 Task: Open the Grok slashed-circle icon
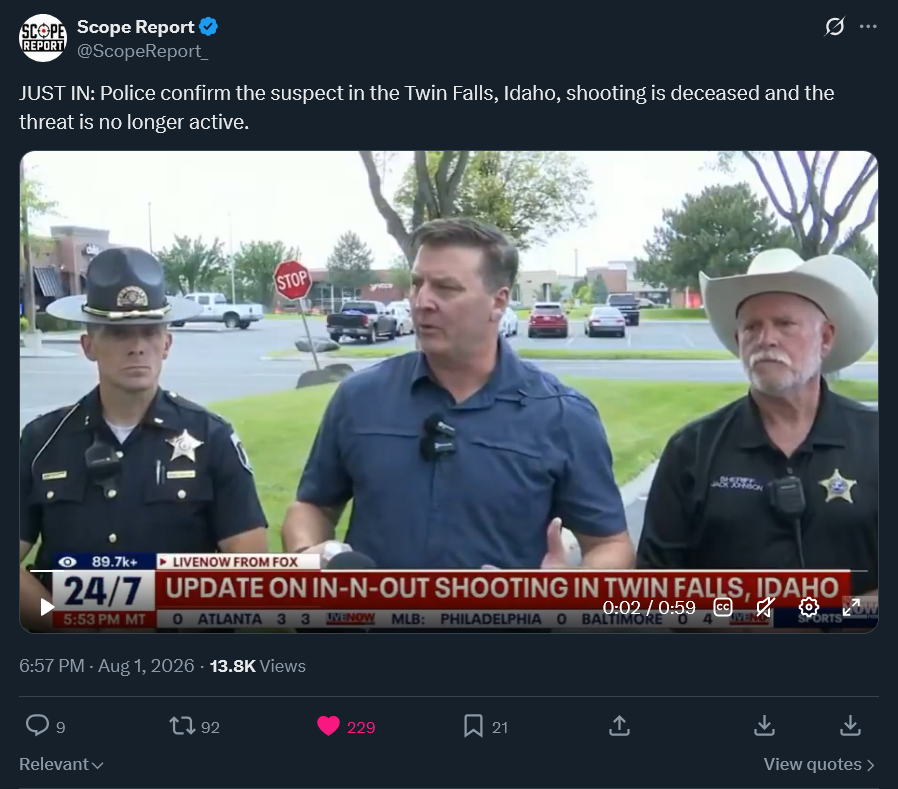[x=834, y=26]
